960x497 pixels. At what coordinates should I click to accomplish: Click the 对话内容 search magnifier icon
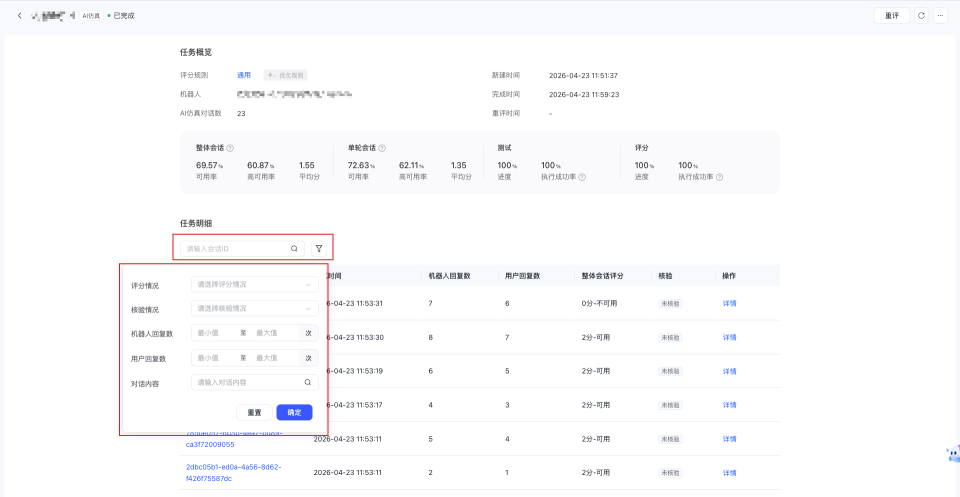click(x=308, y=383)
